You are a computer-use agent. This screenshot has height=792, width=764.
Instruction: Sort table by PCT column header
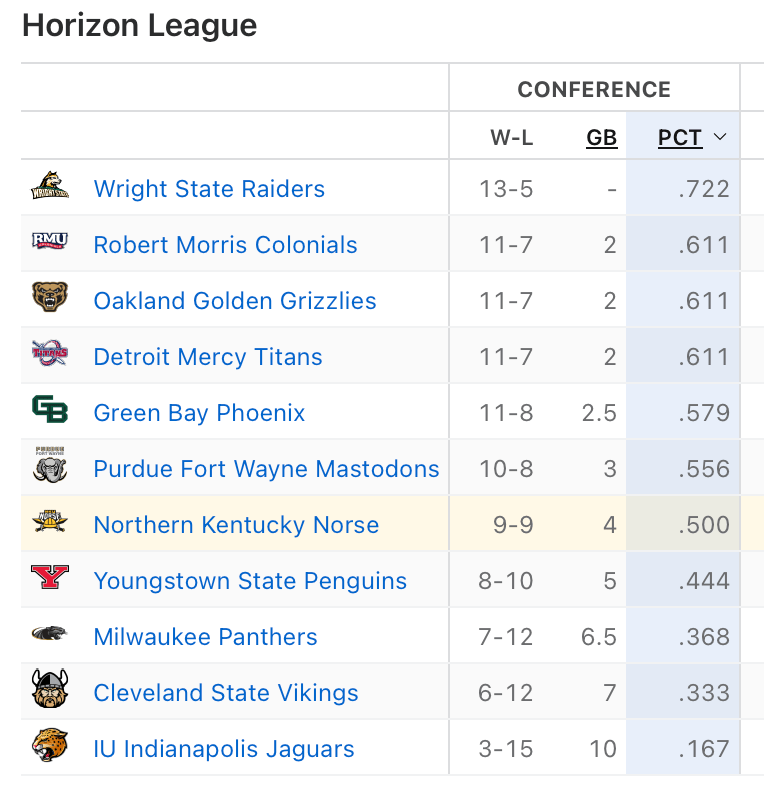click(680, 138)
